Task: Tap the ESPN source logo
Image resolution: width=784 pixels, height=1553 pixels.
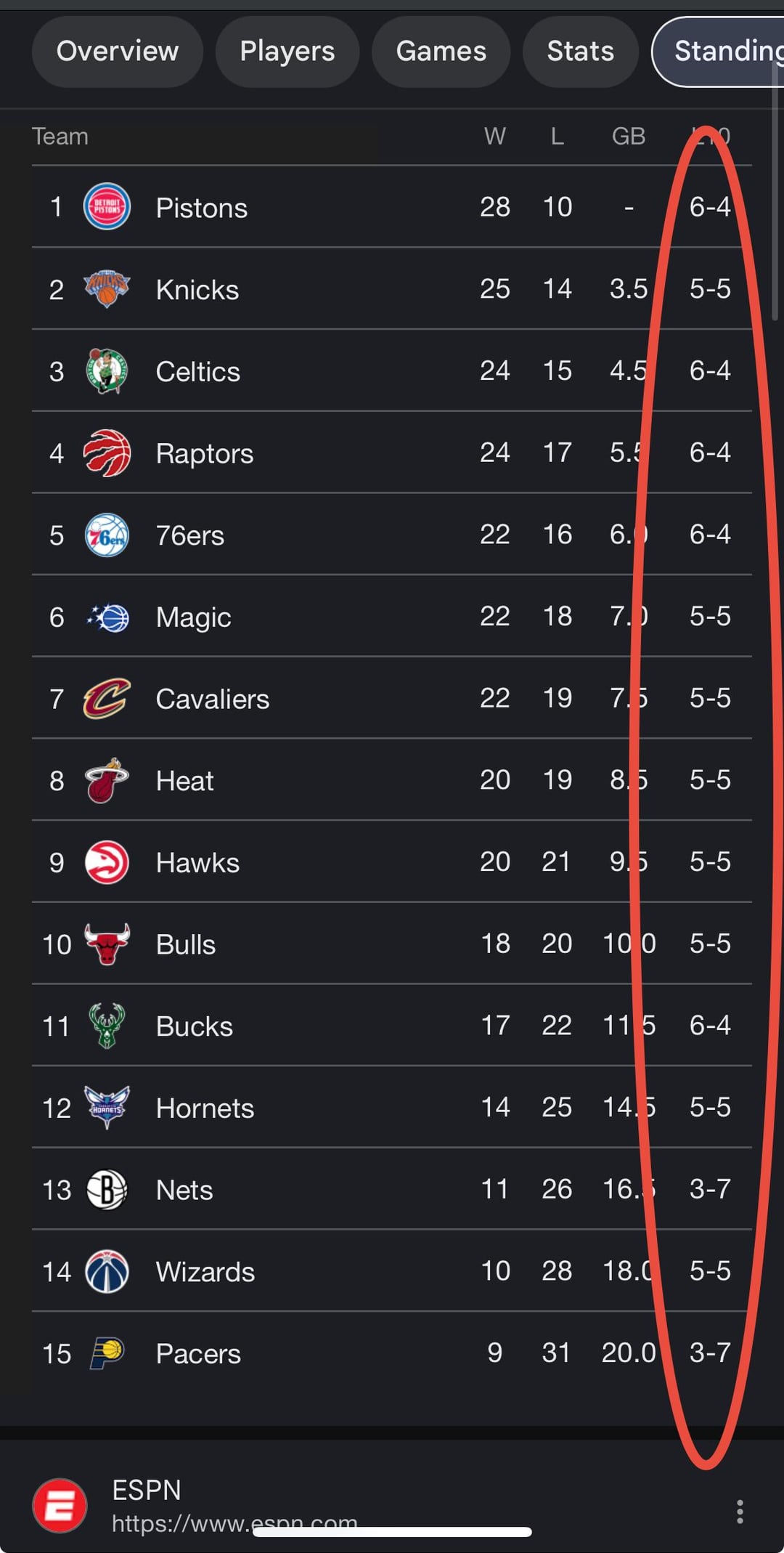Action: pos(60,1506)
